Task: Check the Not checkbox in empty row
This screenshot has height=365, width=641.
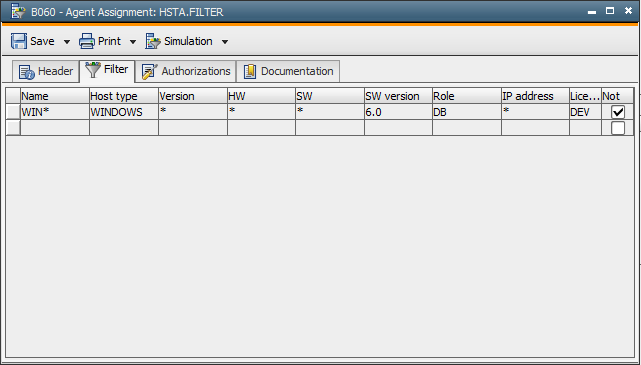Action: point(618,128)
